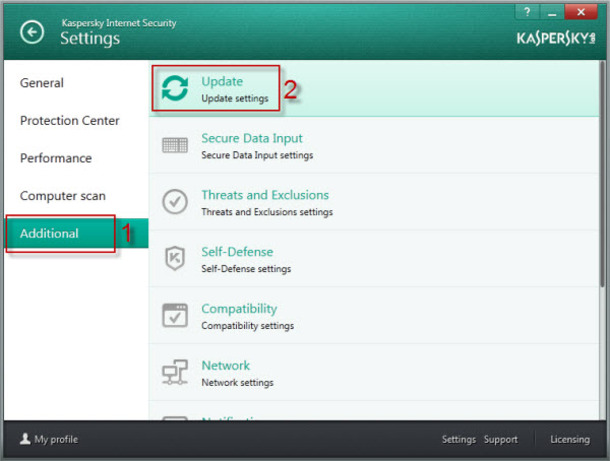Click the Secure Data Input keyboard icon
The width and height of the screenshot is (610, 461).
(175, 145)
